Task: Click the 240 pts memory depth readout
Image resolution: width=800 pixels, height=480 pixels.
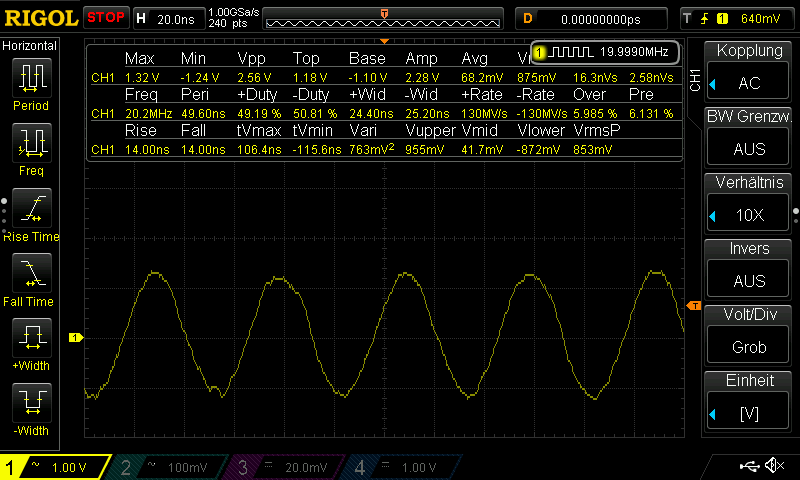Action: coord(228,23)
